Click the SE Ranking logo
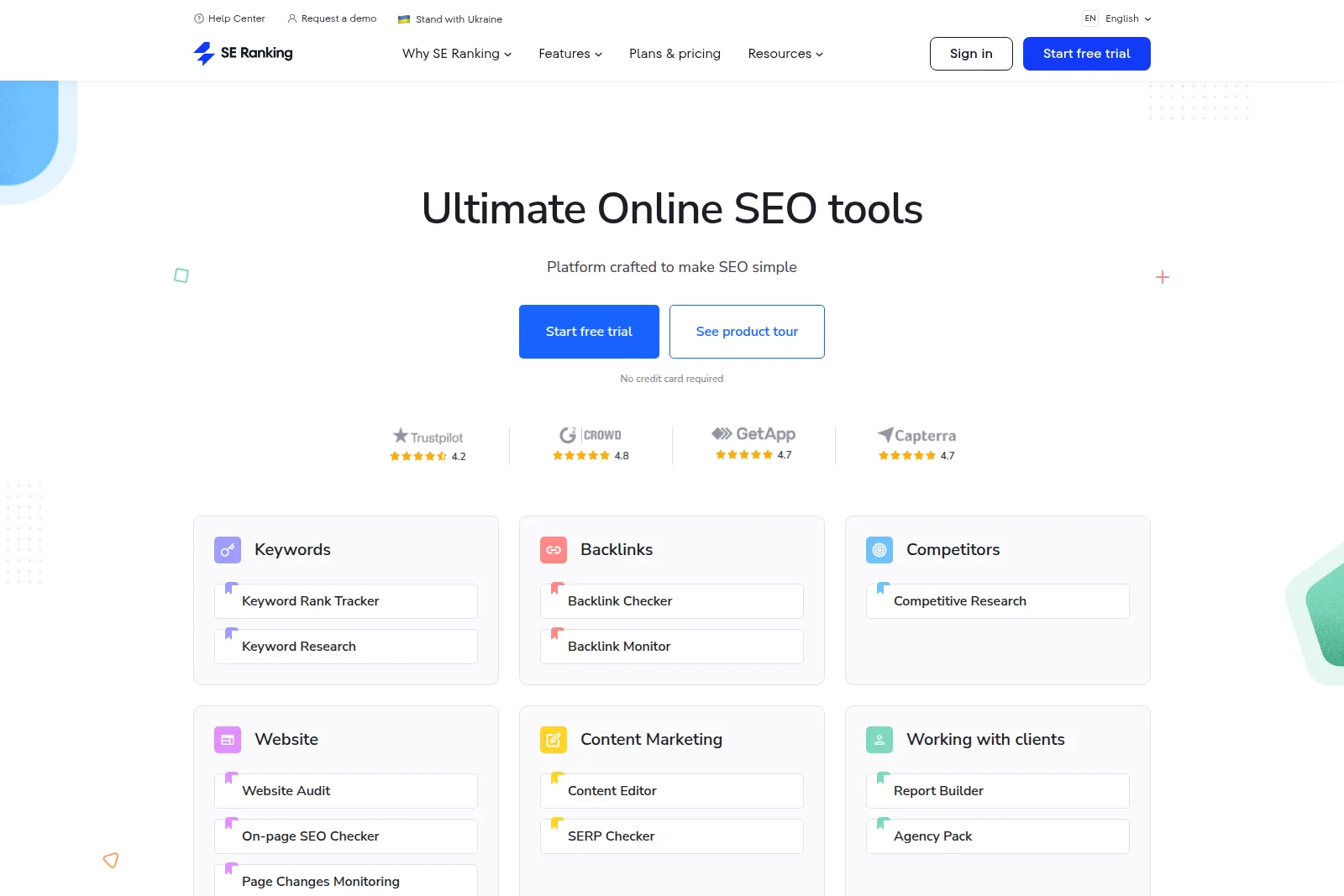The width and height of the screenshot is (1344, 896). (x=242, y=53)
